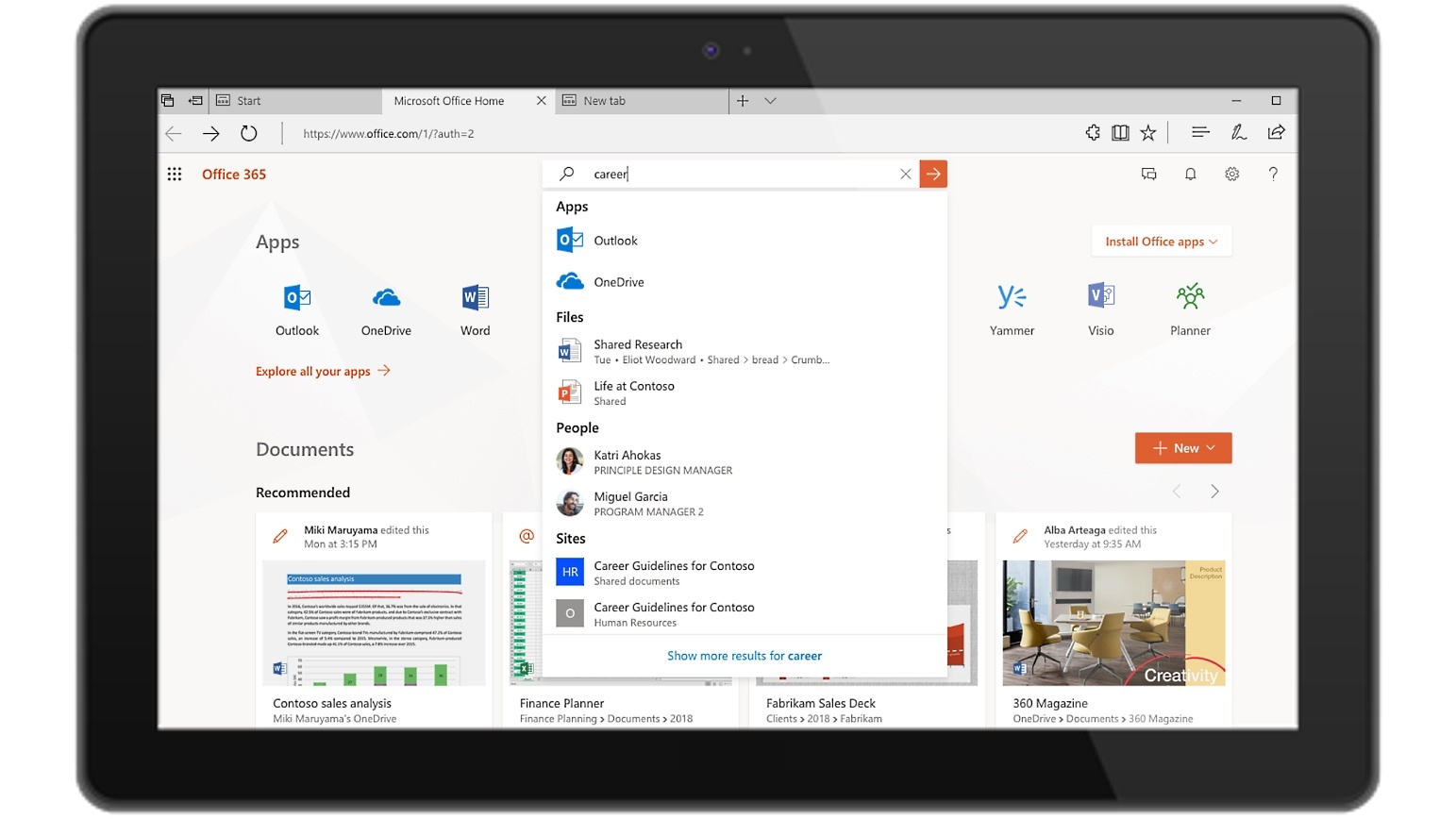
Task: Open the New document dropdown button
Action: click(x=1183, y=448)
